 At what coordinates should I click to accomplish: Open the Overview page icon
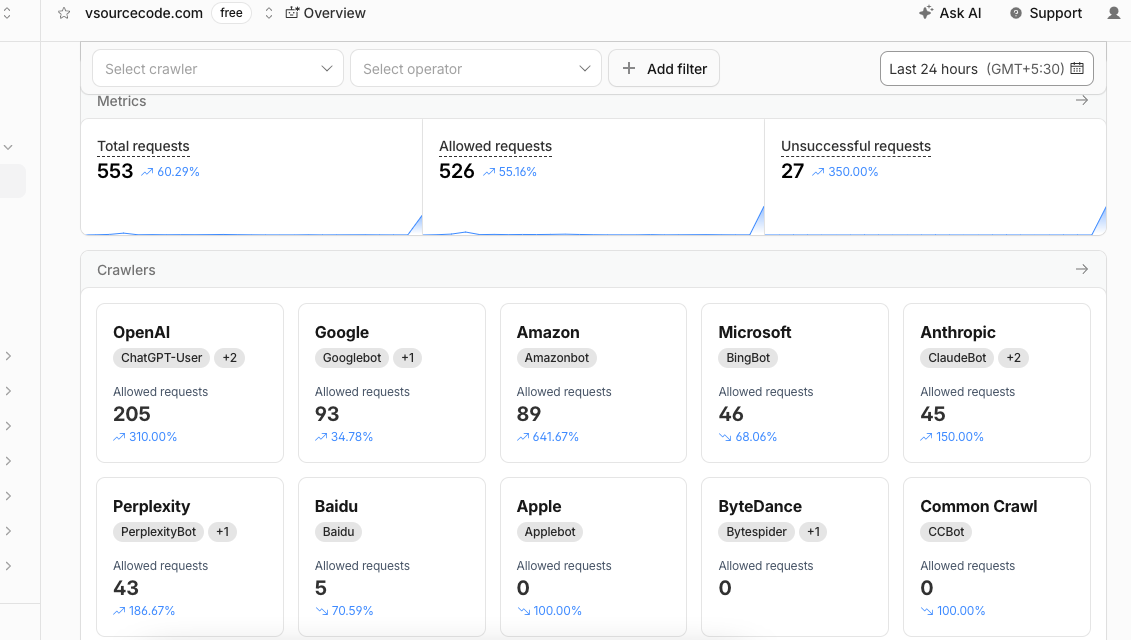[x=291, y=13]
